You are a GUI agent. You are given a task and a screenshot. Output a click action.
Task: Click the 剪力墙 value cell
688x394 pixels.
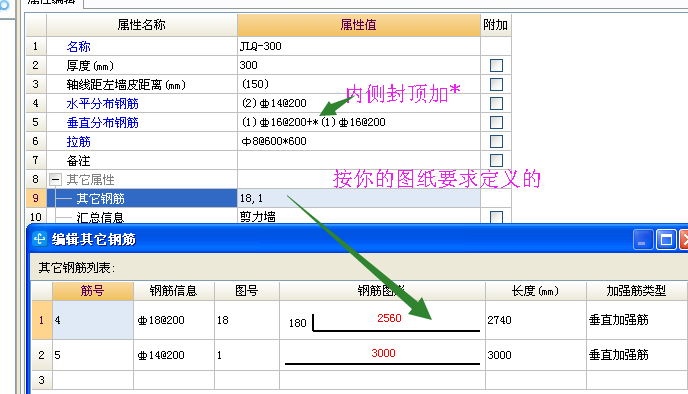[x=358, y=216]
